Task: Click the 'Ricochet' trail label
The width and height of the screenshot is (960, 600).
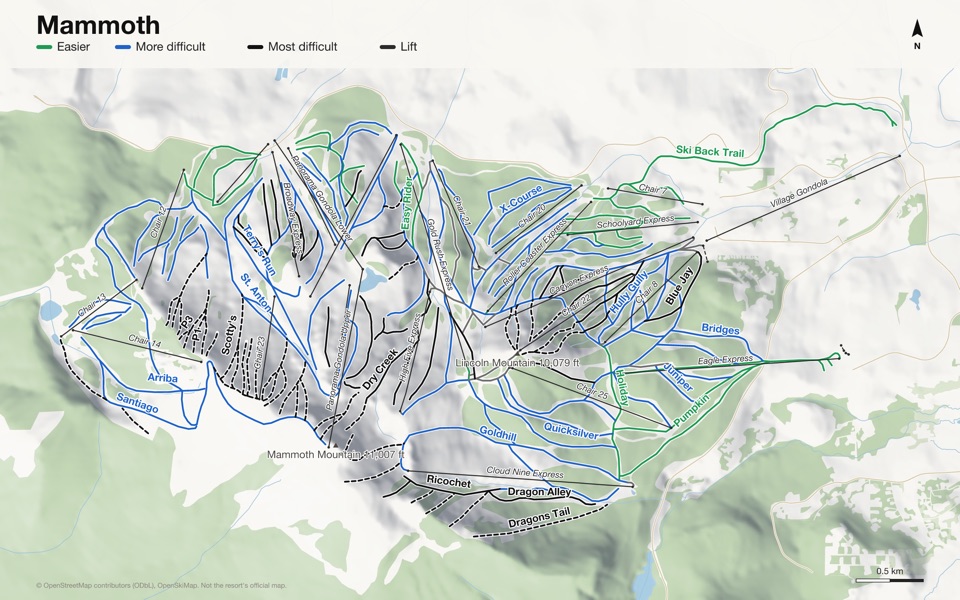Action: click(449, 482)
